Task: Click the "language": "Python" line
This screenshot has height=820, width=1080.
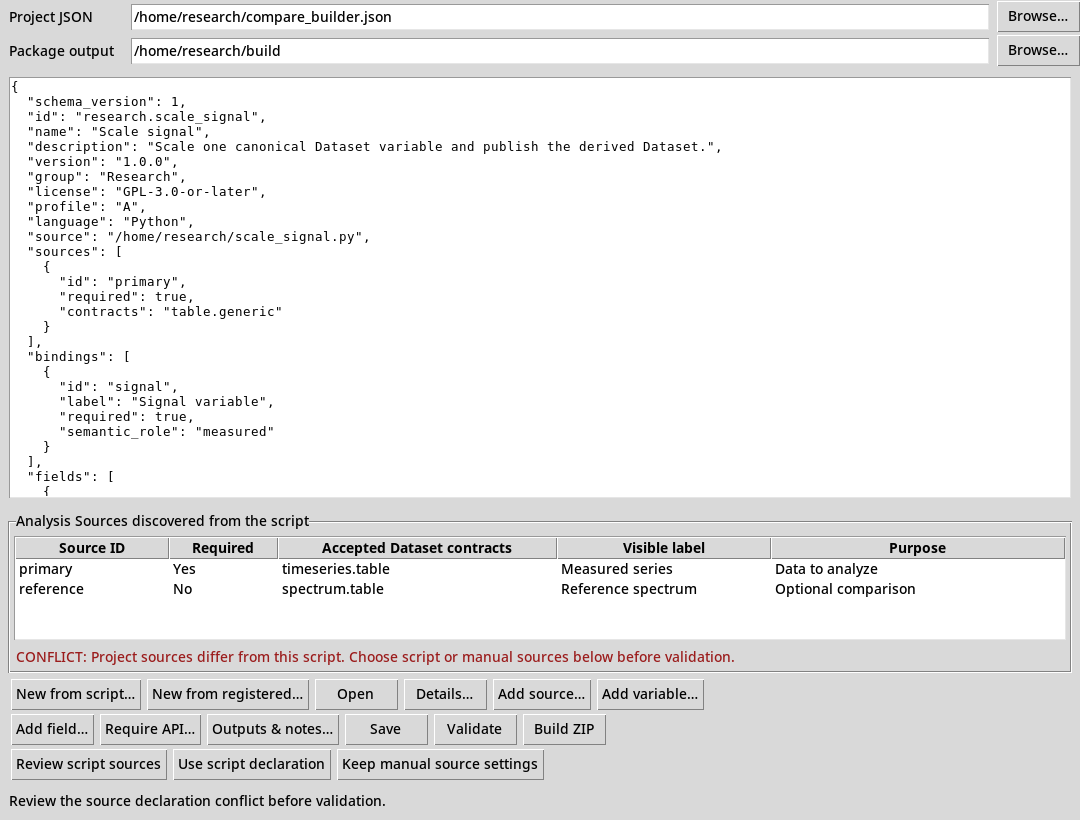Action: coord(110,222)
